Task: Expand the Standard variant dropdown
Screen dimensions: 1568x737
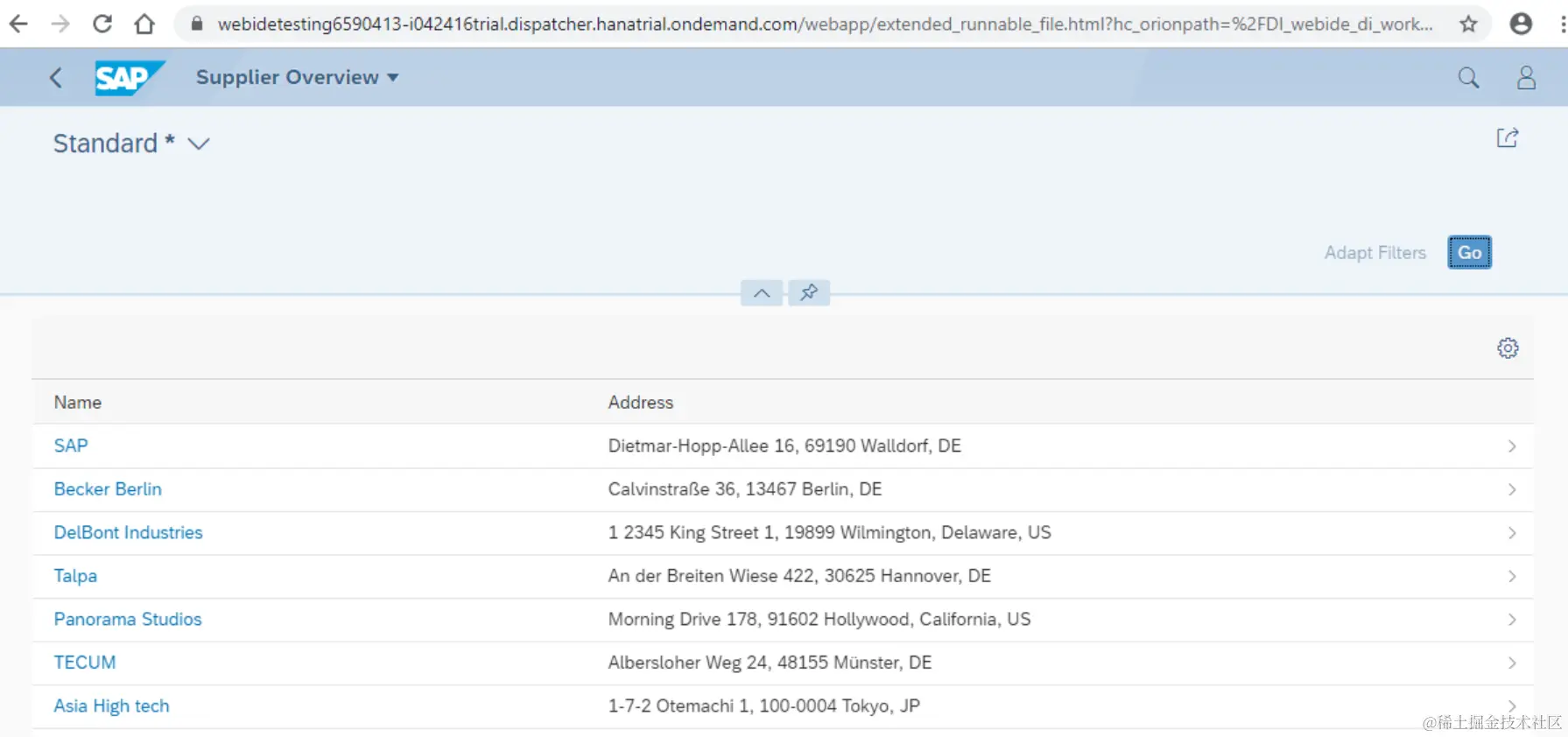Action: (199, 144)
